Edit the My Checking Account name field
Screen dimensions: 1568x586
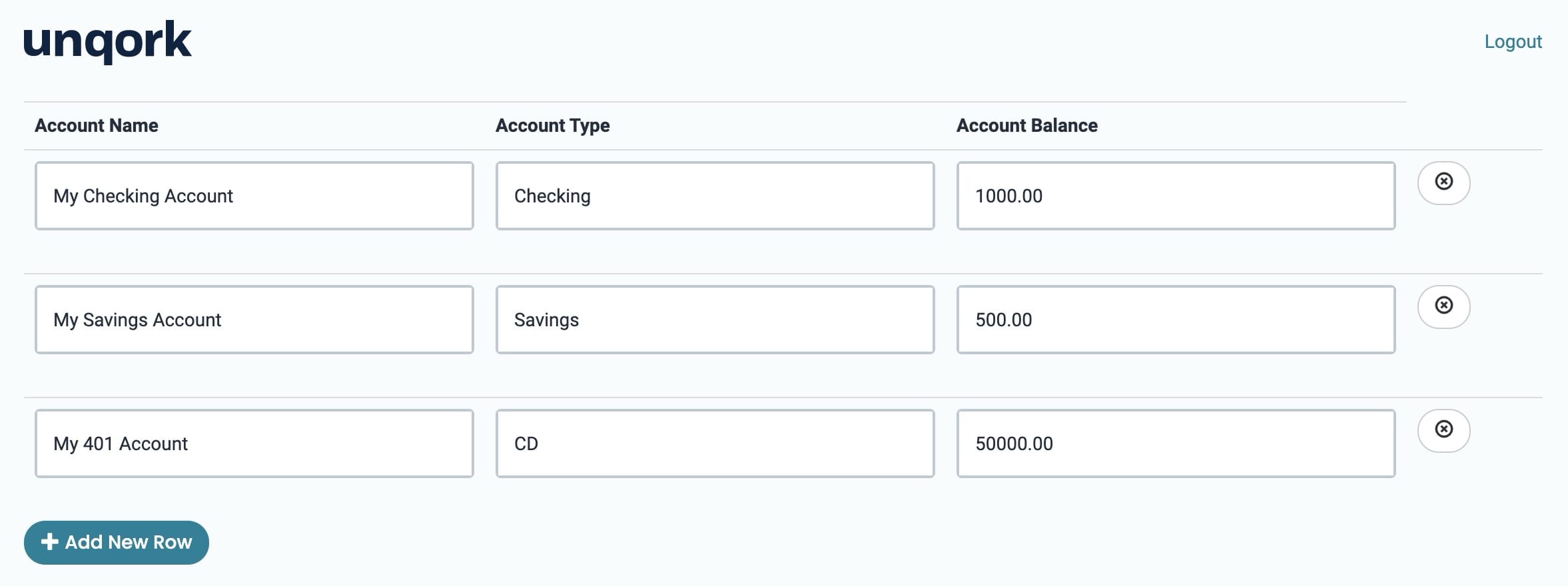[254, 196]
